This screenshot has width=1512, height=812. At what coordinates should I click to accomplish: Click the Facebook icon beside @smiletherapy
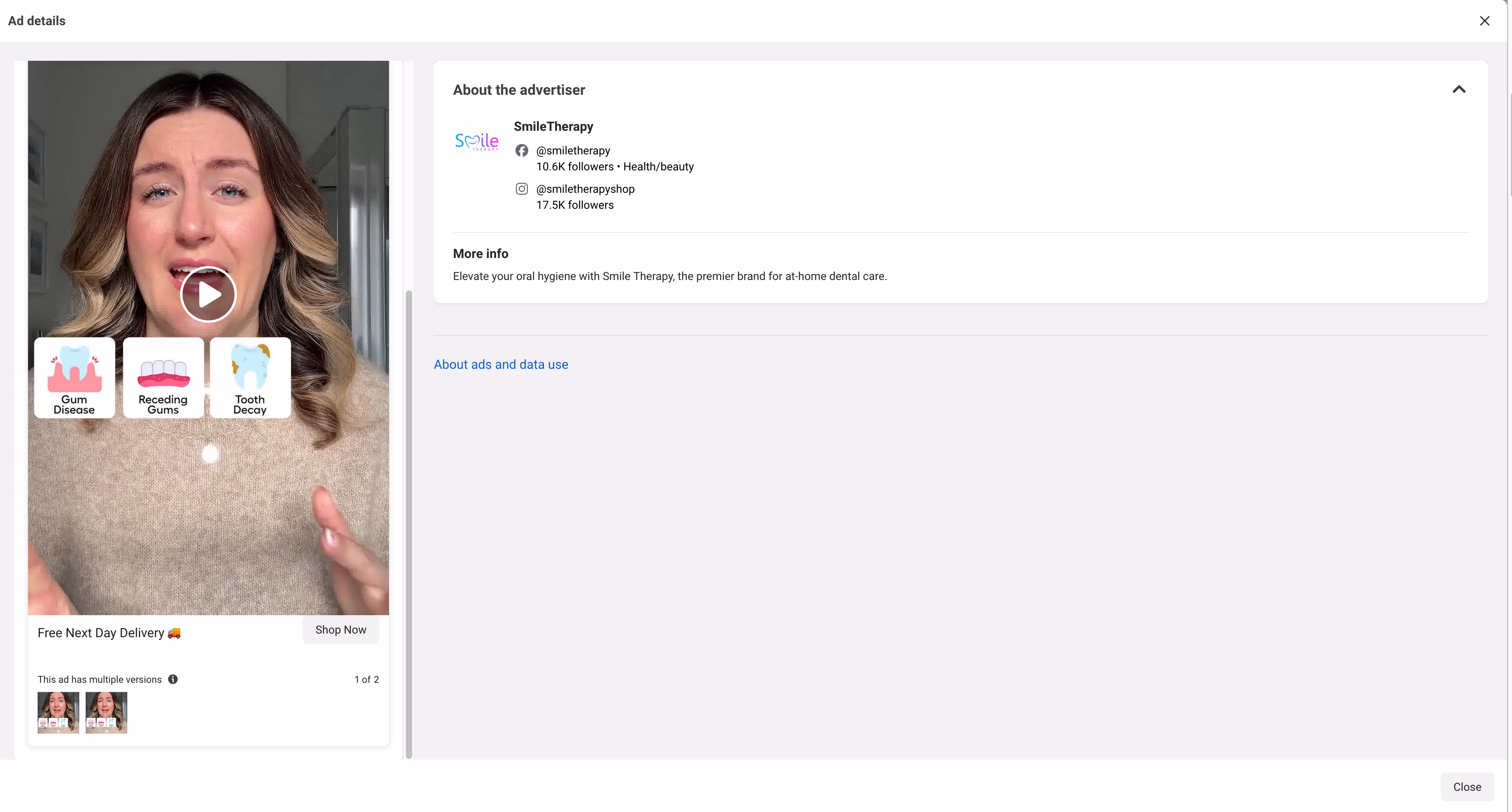pos(522,150)
